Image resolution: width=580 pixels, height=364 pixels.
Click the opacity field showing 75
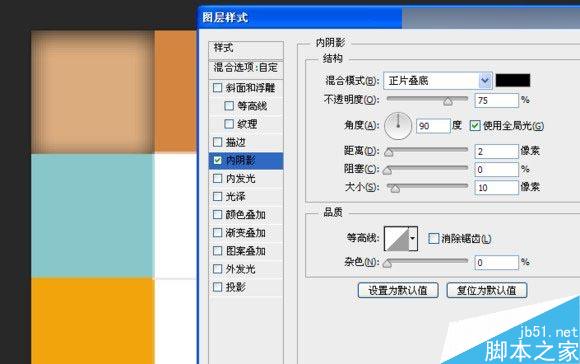(x=497, y=100)
